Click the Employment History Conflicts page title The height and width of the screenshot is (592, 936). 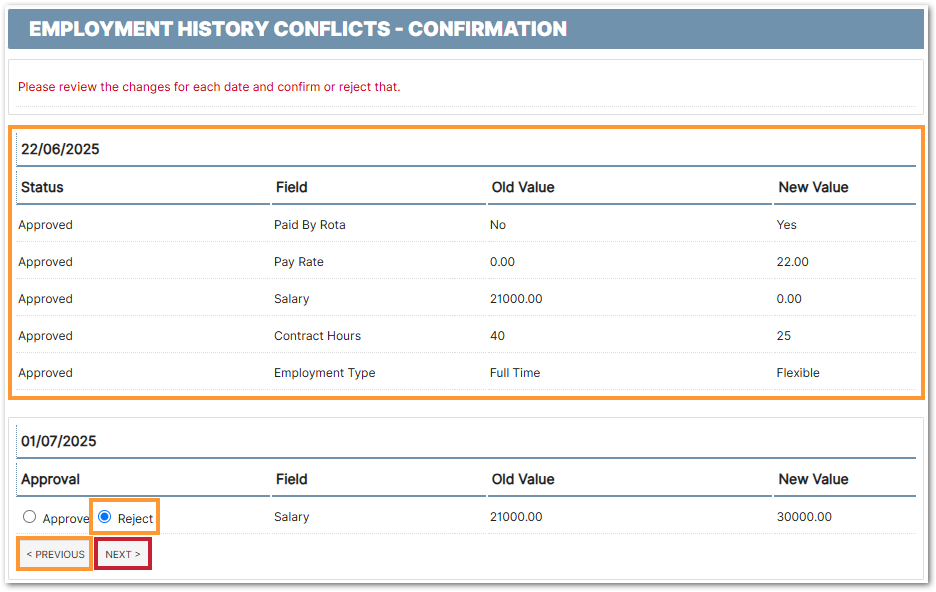click(298, 29)
